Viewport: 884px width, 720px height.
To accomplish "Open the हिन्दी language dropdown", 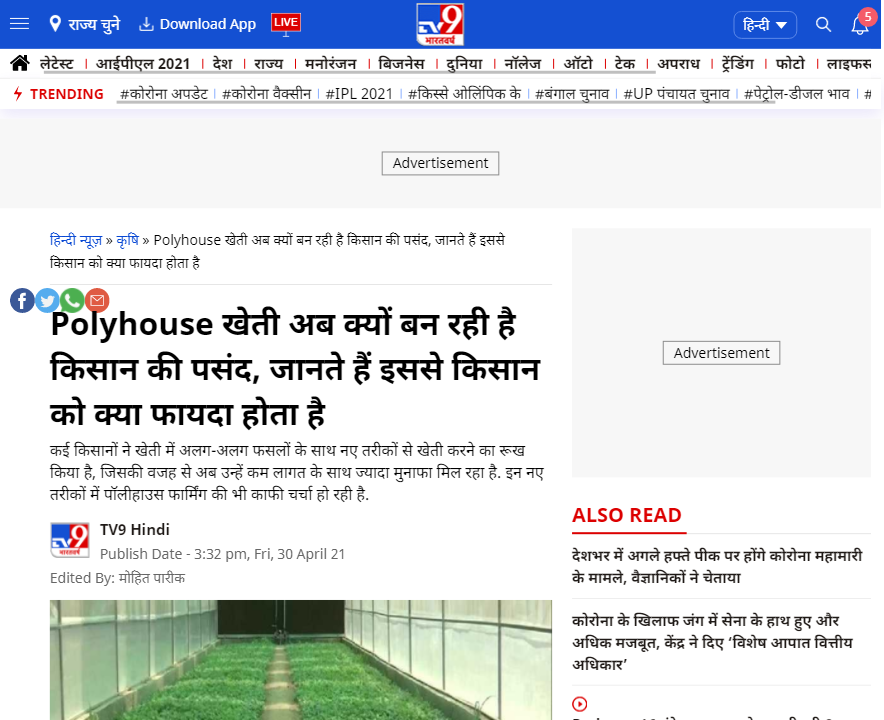I will pos(765,24).
